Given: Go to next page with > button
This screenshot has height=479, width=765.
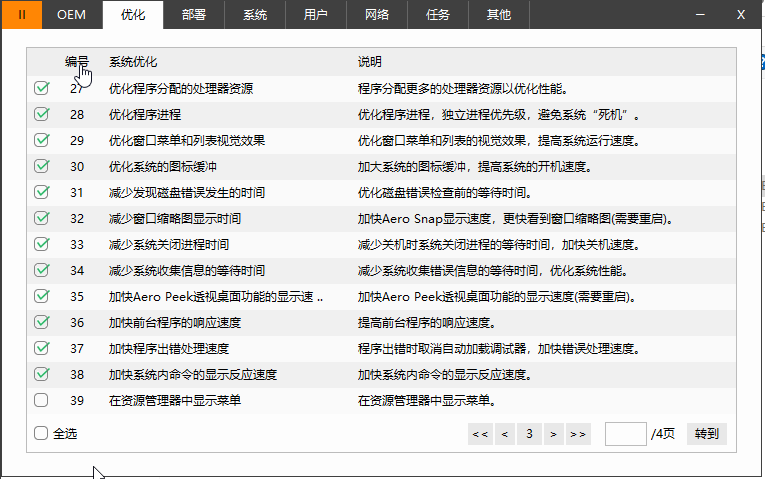Looking at the screenshot, I should pyautogui.click(x=552, y=434).
